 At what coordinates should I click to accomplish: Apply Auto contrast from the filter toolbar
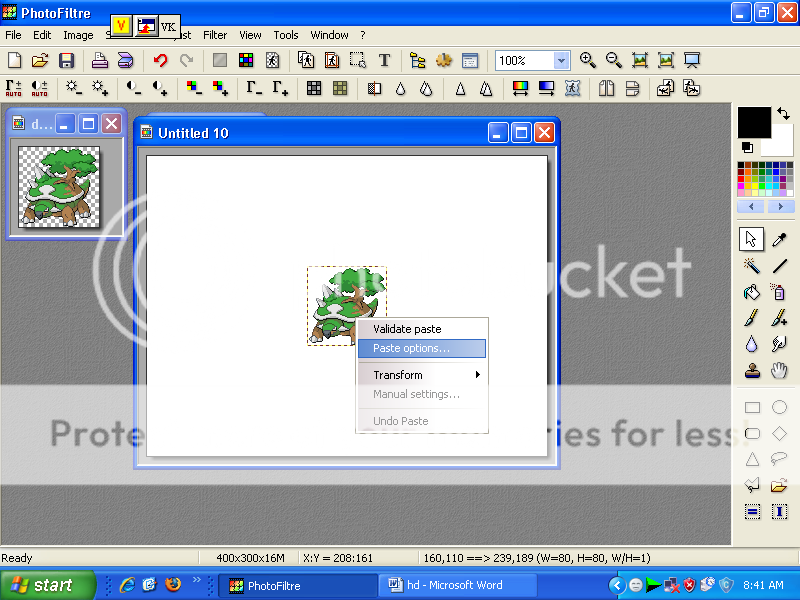coord(39,88)
